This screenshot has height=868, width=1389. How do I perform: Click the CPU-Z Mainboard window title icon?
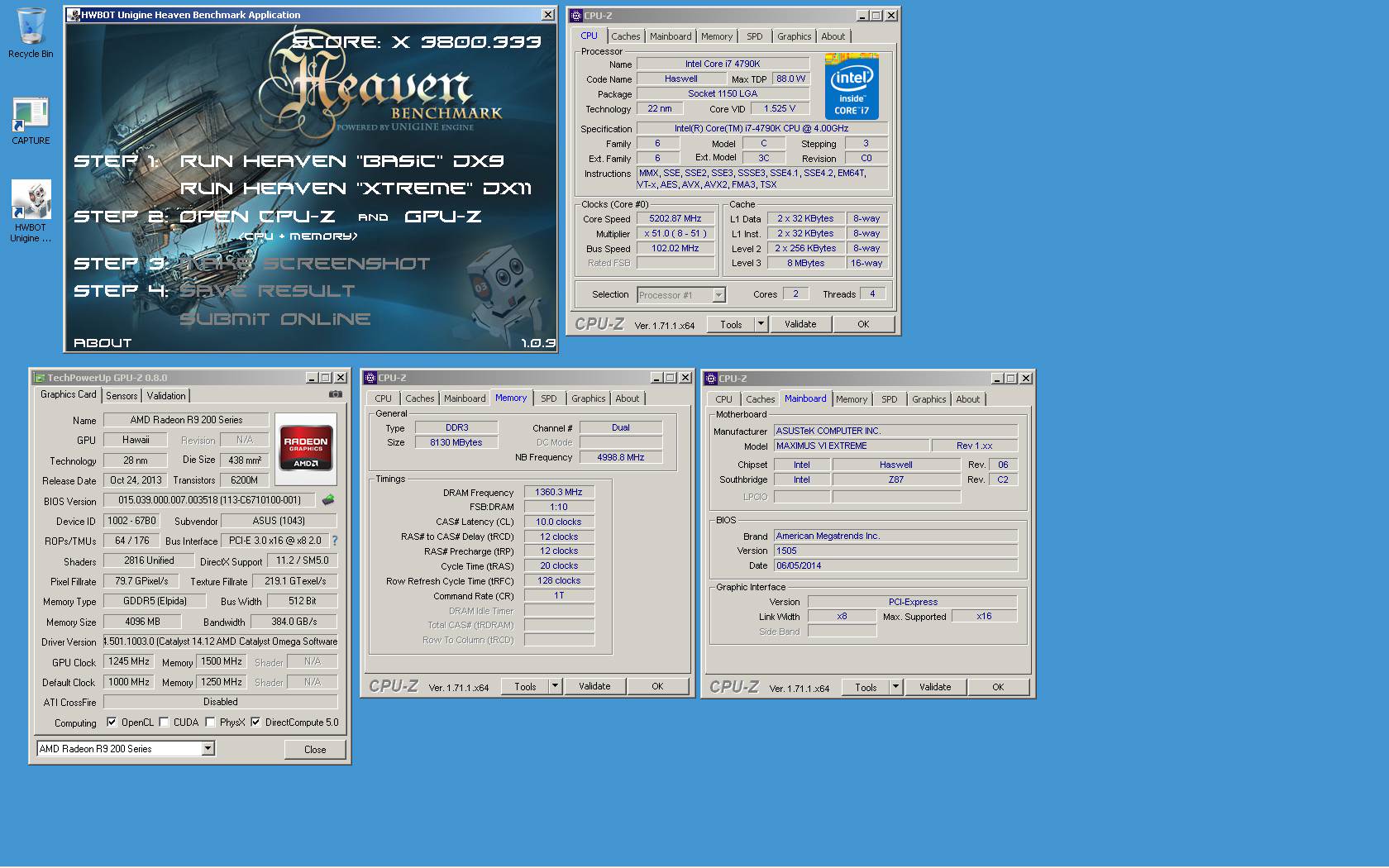click(x=711, y=379)
